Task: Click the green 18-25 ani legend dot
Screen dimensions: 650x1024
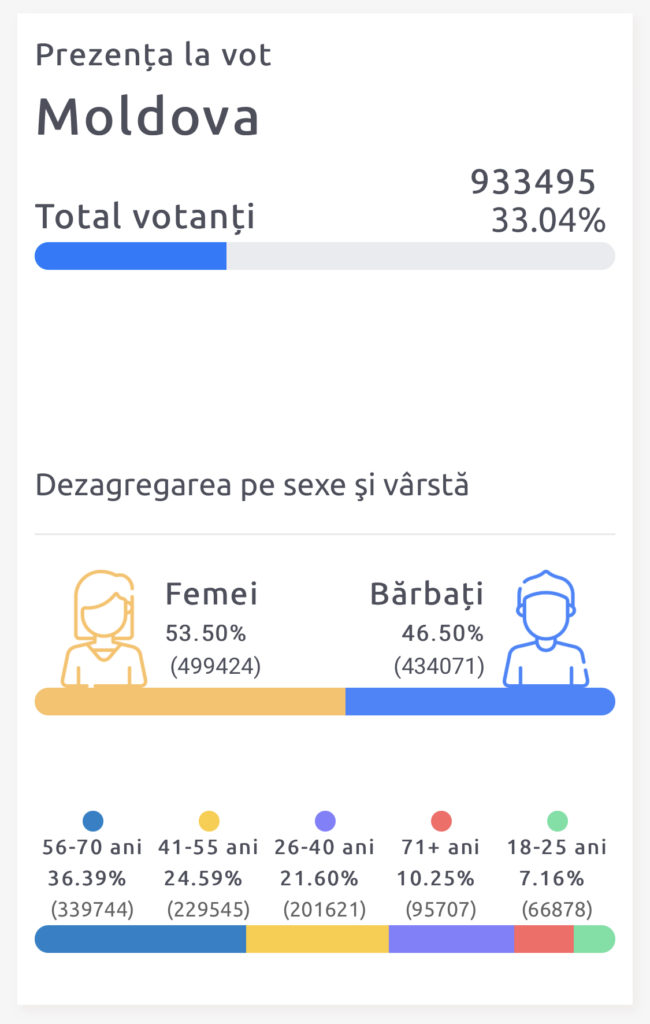Action: [x=557, y=822]
